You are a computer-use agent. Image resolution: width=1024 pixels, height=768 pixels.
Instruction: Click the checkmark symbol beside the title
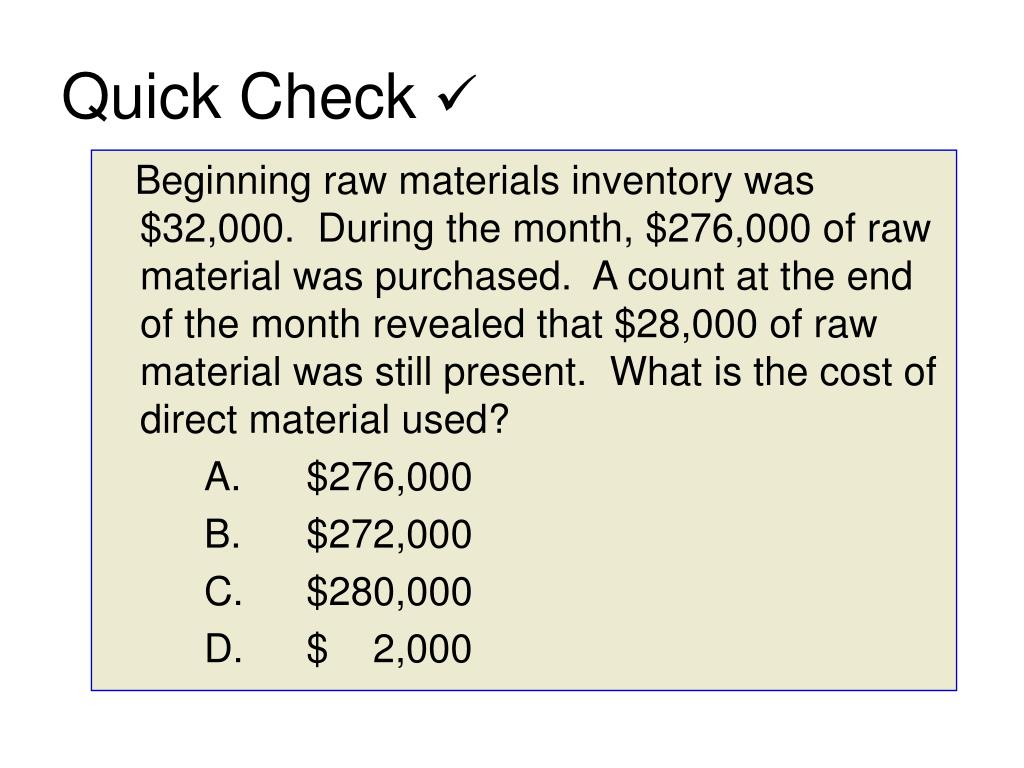tap(456, 93)
